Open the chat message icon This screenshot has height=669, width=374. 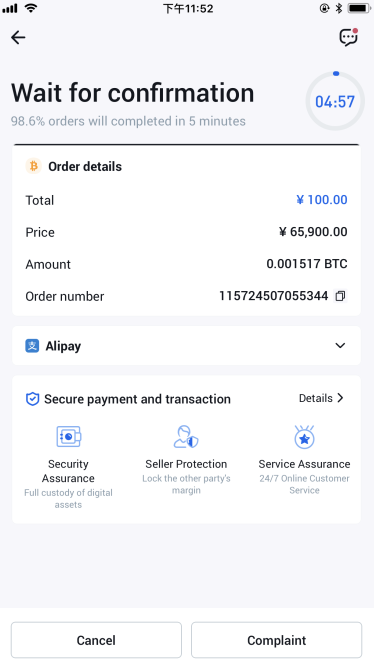coord(348,37)
